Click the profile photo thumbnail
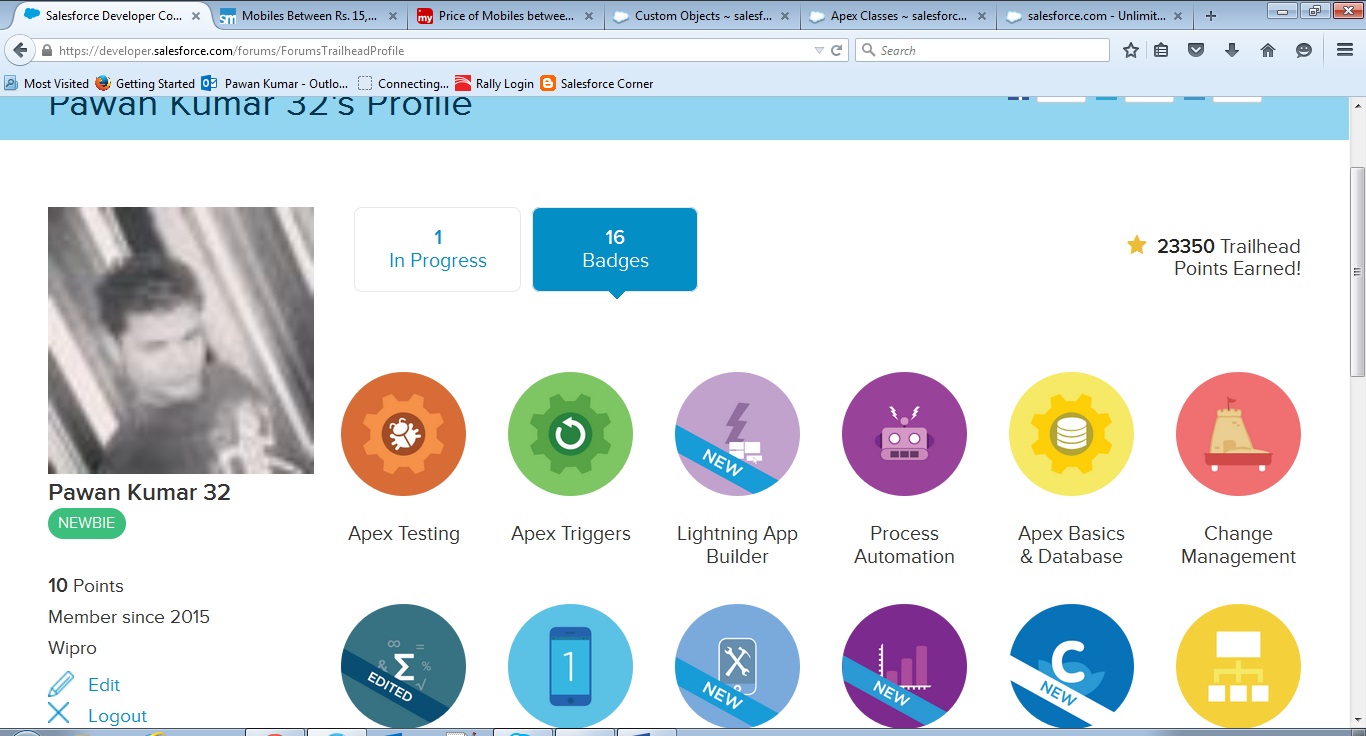This screenshot has height=736, width=1366. point(181,340)
